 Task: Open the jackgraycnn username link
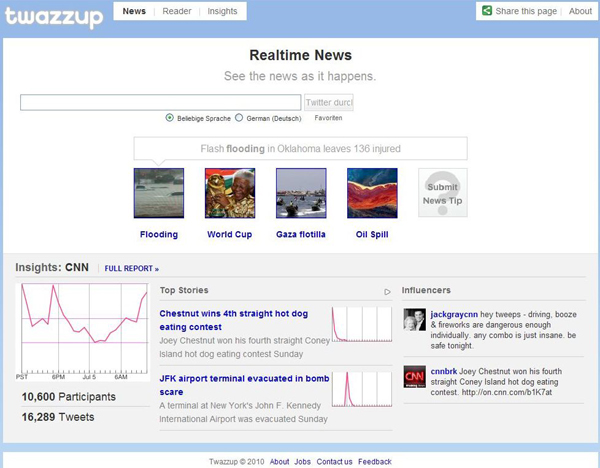[454, 314]
